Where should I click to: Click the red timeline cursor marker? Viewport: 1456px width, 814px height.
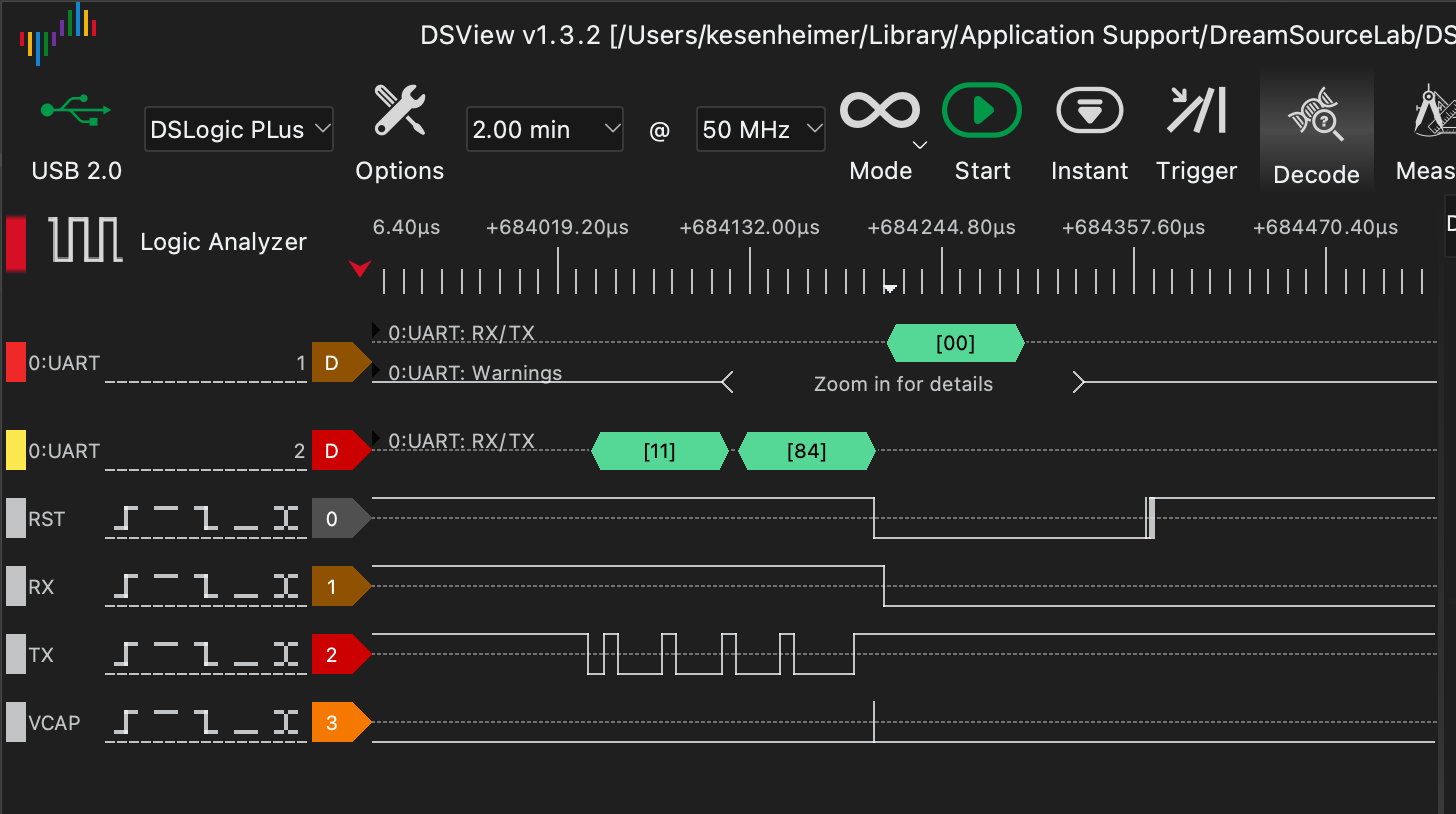click(x=360, y=268)
